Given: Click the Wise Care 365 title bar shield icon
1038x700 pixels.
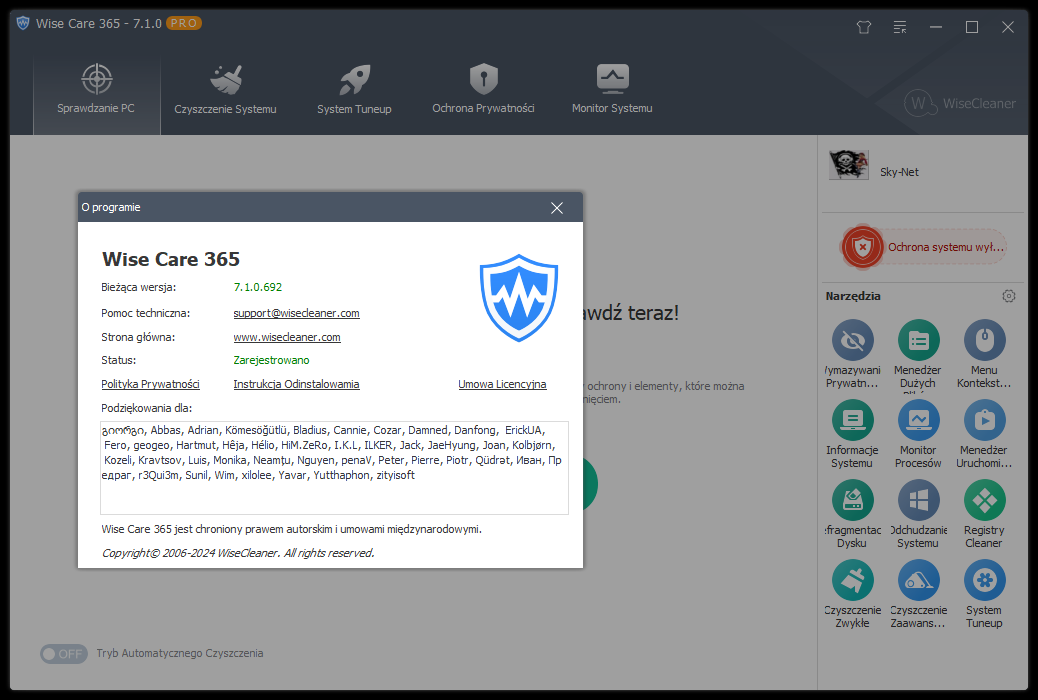Looking at the screenshot, I should 23,23.
